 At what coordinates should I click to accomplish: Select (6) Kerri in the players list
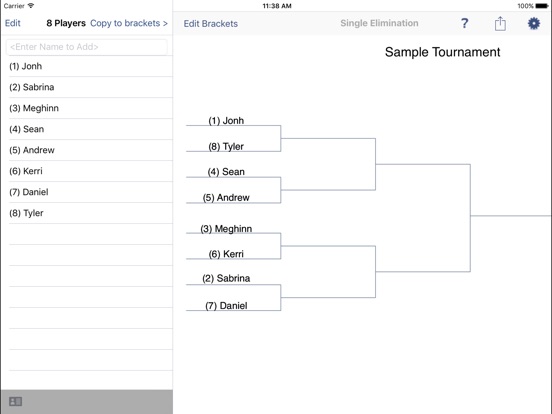coord(91,171)
